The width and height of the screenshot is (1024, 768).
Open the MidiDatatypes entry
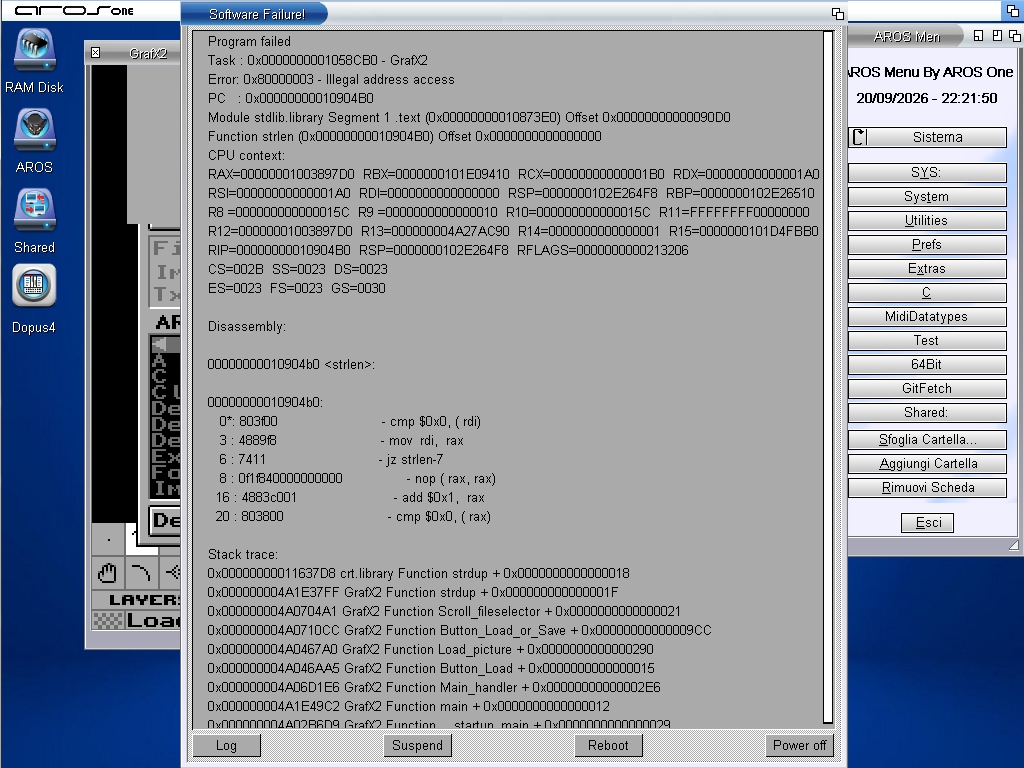[x=927, y=317]
